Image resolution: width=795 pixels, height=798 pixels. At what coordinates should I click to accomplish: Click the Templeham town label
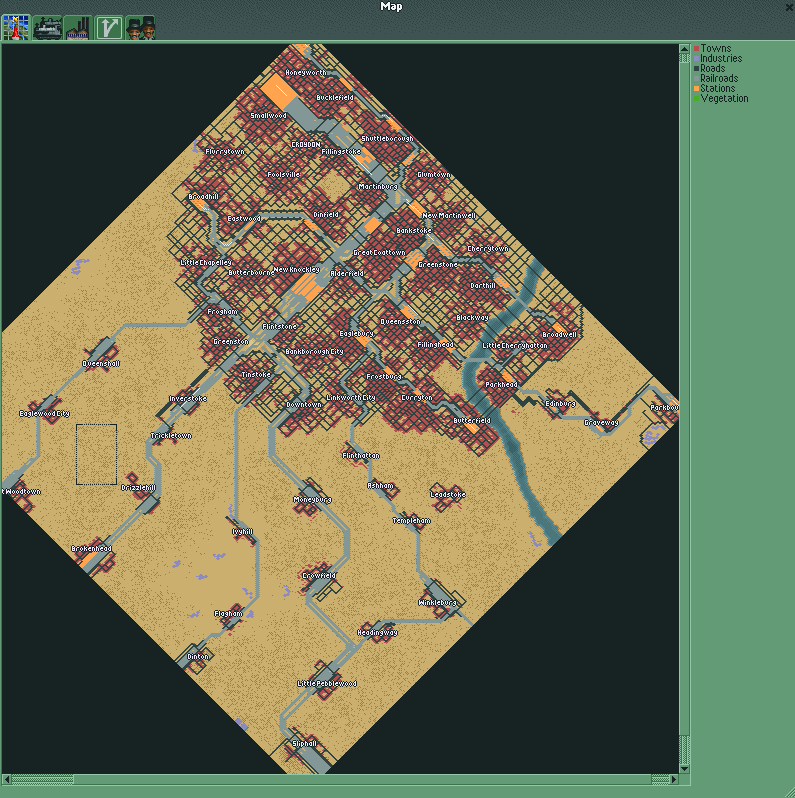(411, 521)
